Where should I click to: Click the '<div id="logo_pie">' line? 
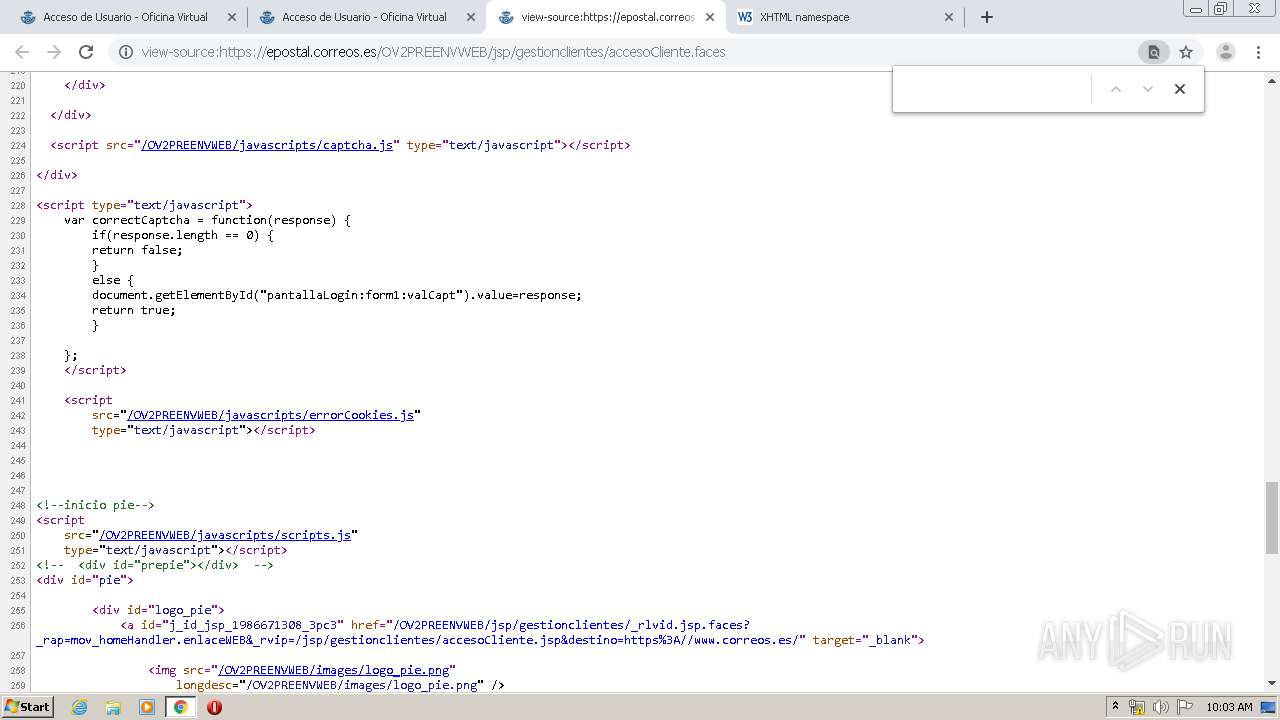[x=158, y=610]
